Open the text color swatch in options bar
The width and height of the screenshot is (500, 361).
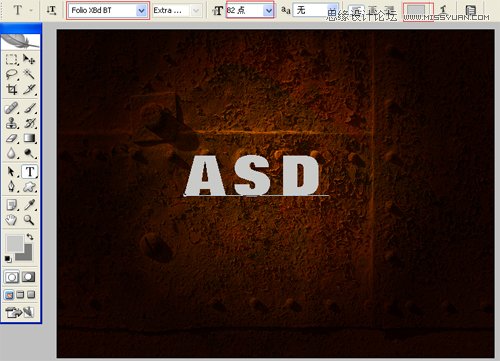[416, 11]
